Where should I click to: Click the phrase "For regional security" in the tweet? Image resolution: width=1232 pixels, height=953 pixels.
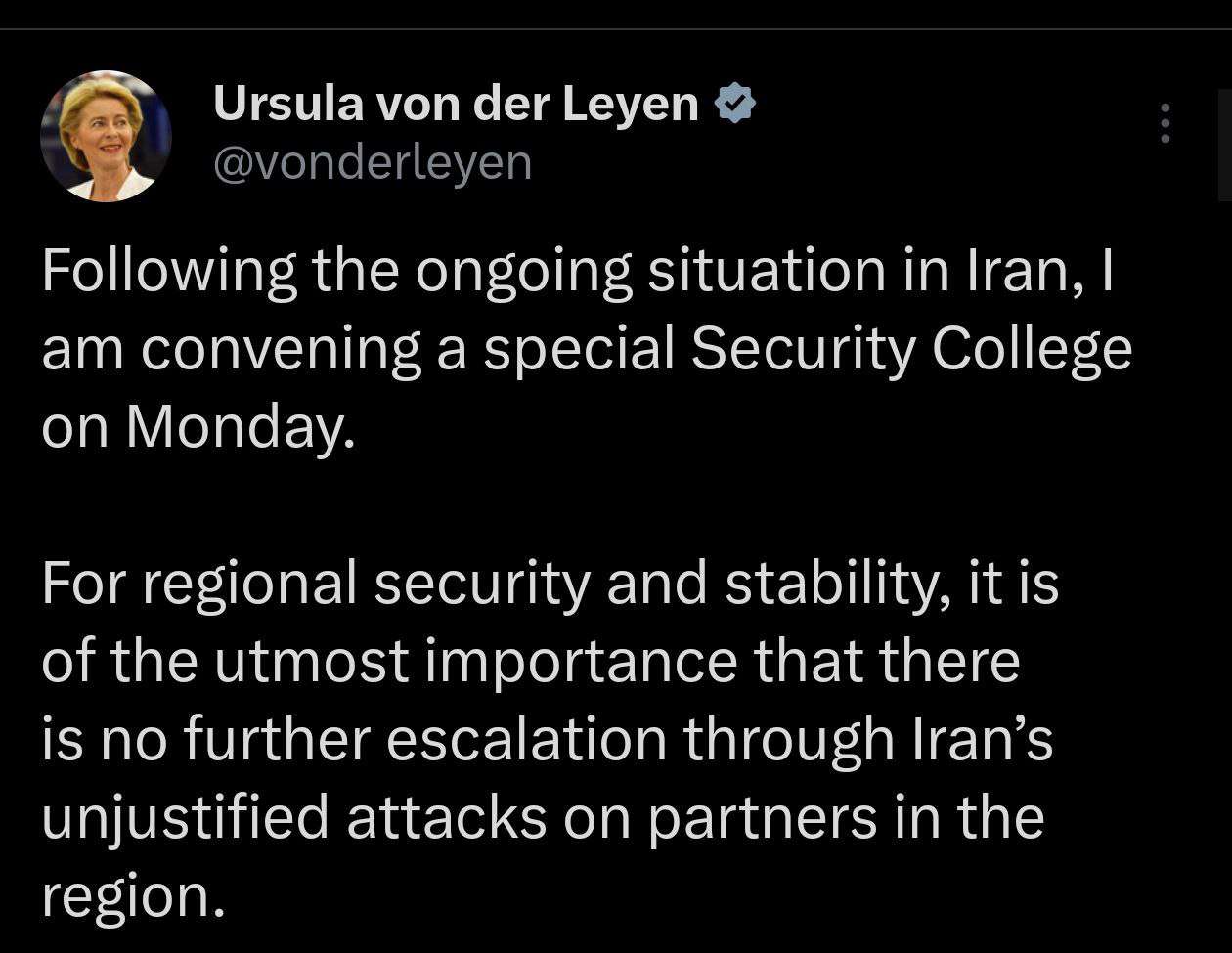(x=316, y=585)
